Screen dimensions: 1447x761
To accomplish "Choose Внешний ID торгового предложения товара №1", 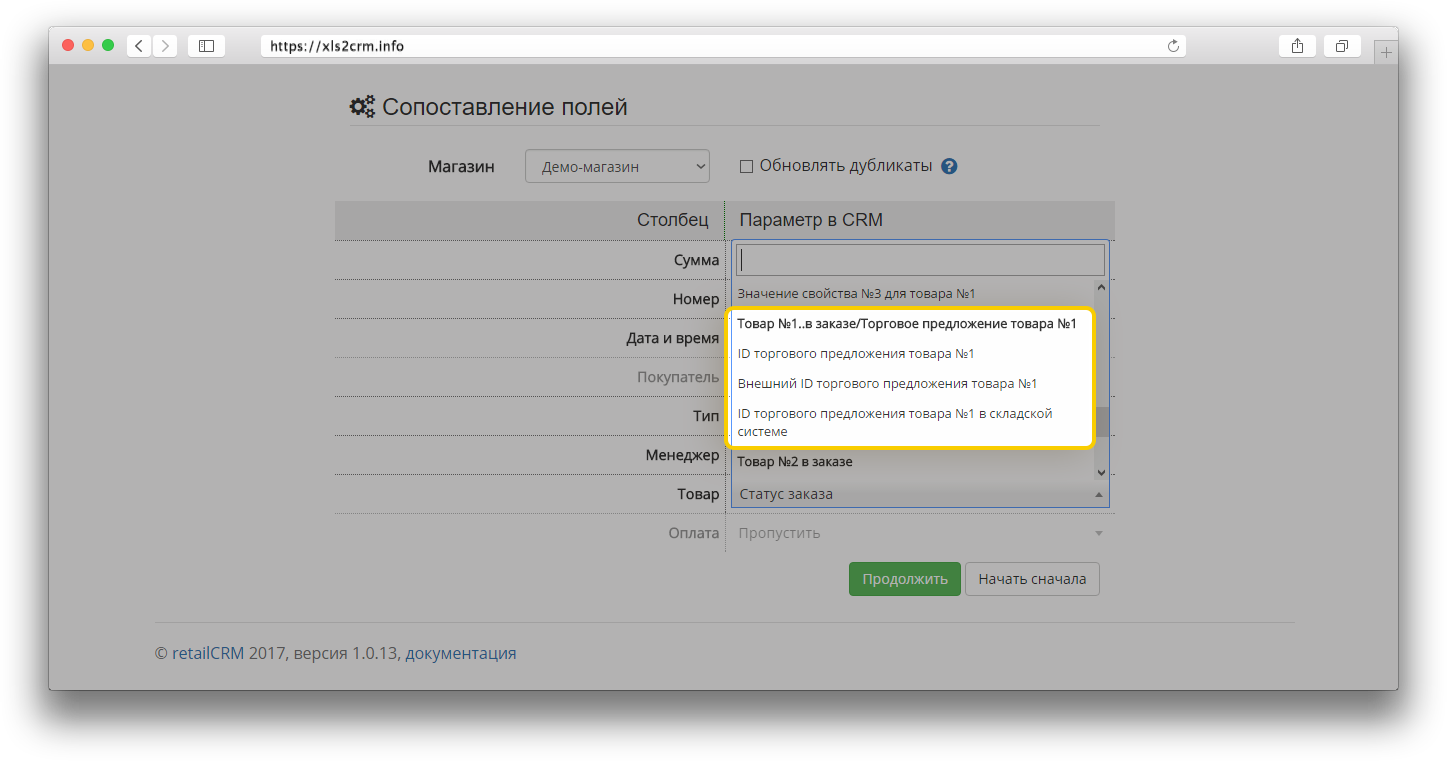I will tap(887, 384).
